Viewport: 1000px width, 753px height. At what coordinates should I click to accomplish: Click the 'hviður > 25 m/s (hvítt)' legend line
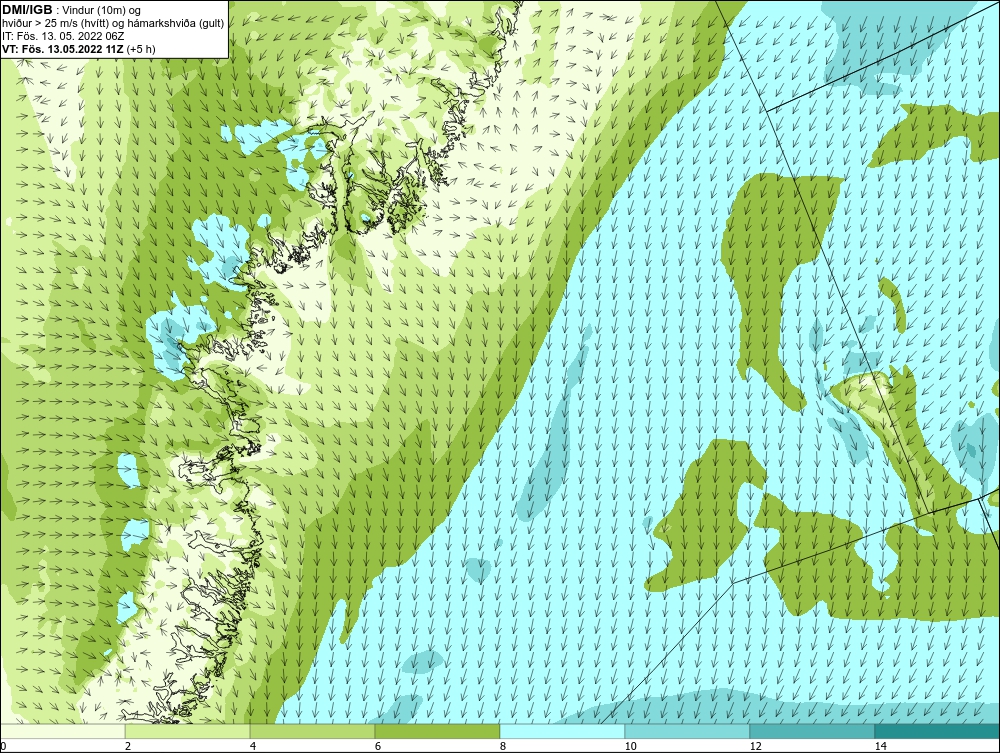coord(113,23)
